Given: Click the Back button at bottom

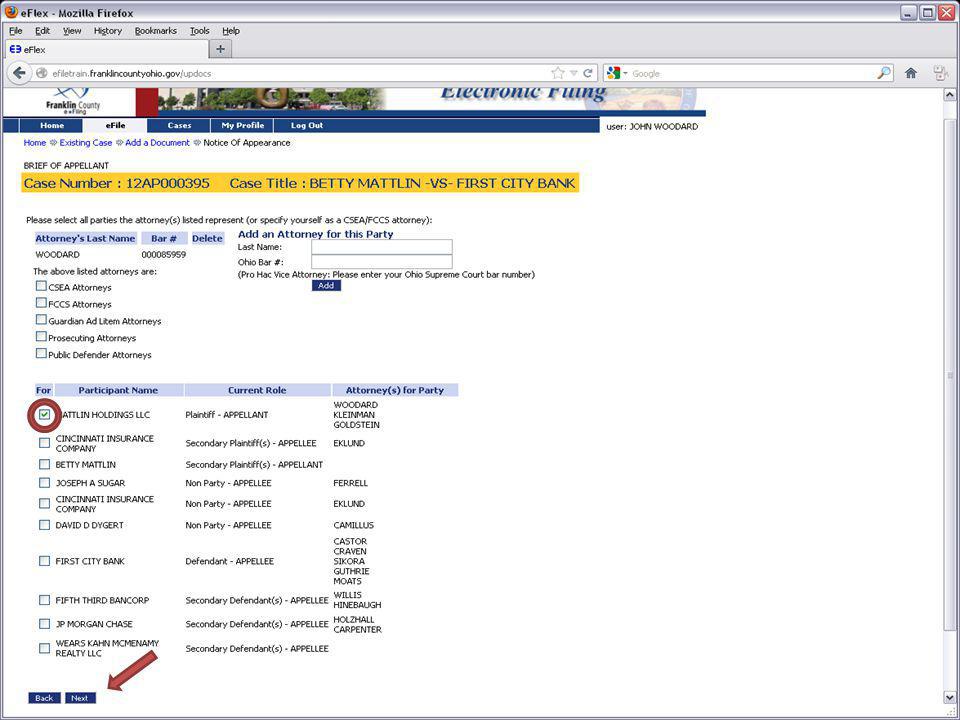Looking at the screenshot, I should point(44,698).
